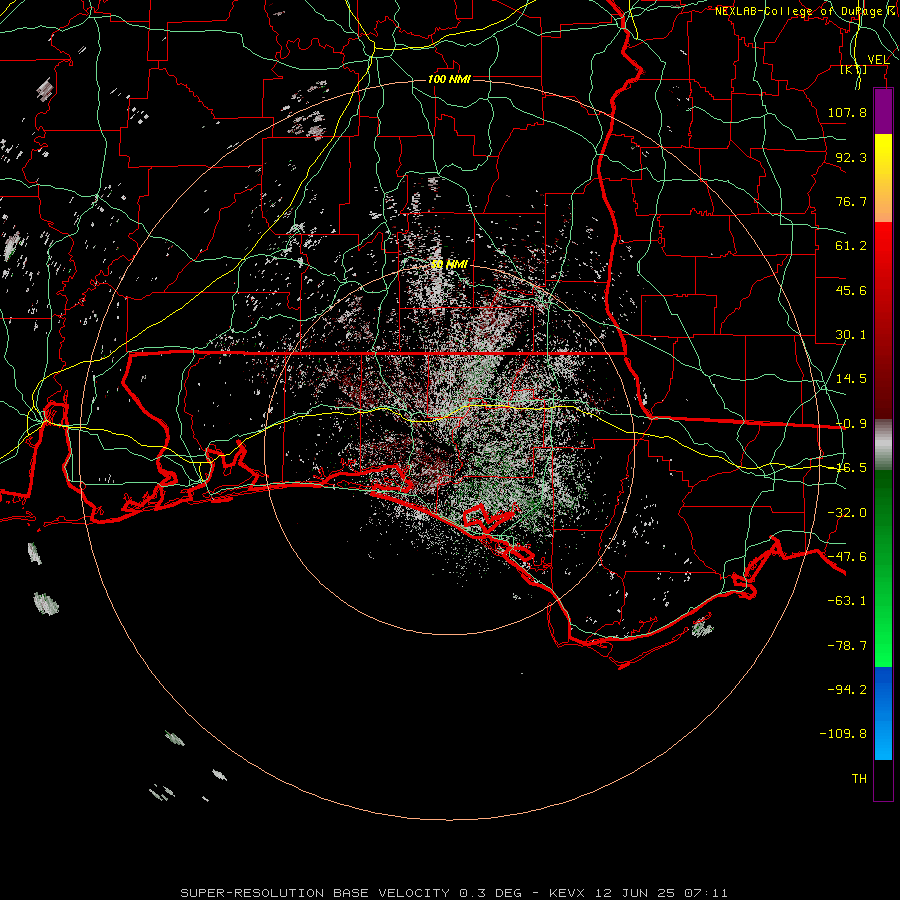
Task: Select the -32.0 legend value
Action: [x=847, y=513]
